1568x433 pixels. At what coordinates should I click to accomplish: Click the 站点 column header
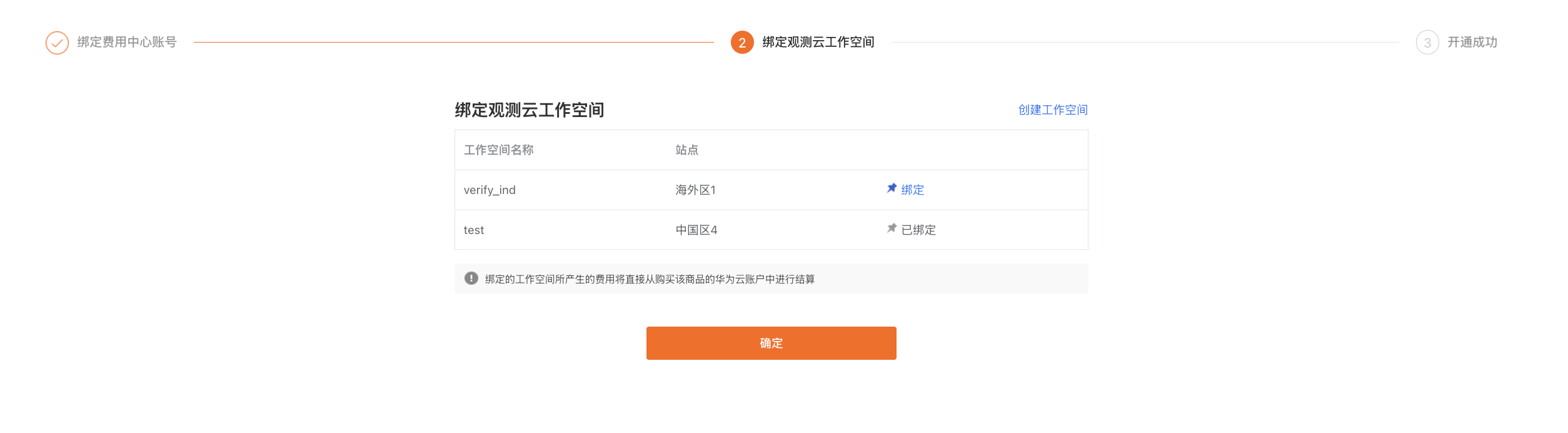pyautogui.click(x=686, y=150)
